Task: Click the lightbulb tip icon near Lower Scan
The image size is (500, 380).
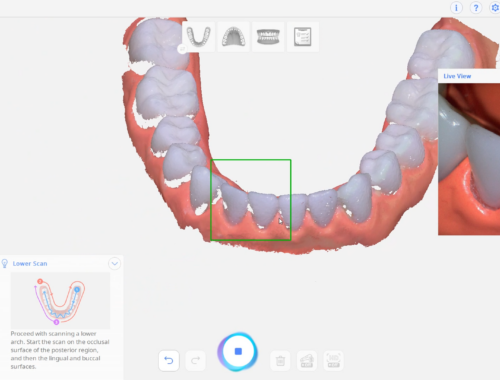Action: point(5,264)
